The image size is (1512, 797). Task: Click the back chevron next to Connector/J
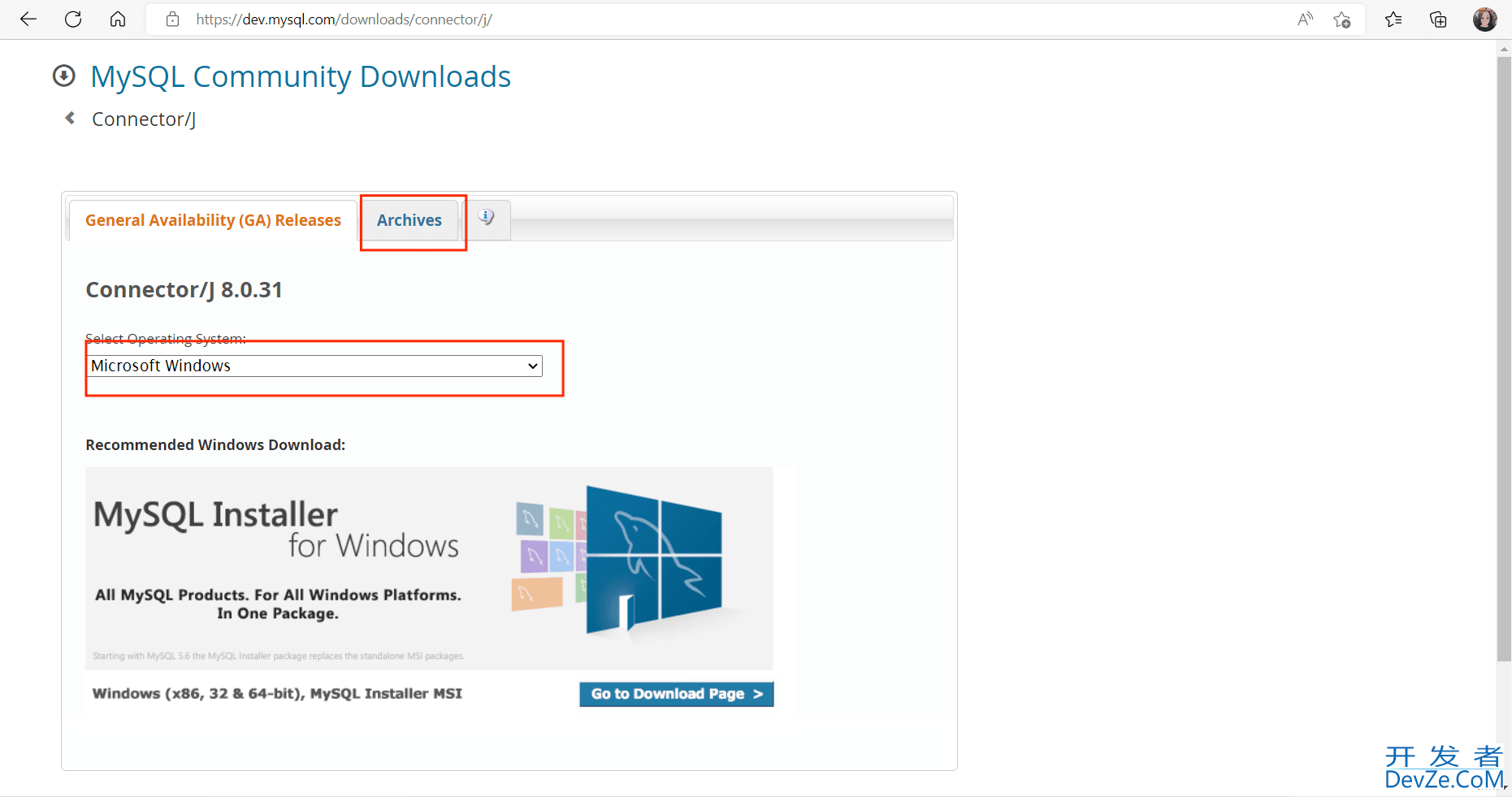point(71,119)
